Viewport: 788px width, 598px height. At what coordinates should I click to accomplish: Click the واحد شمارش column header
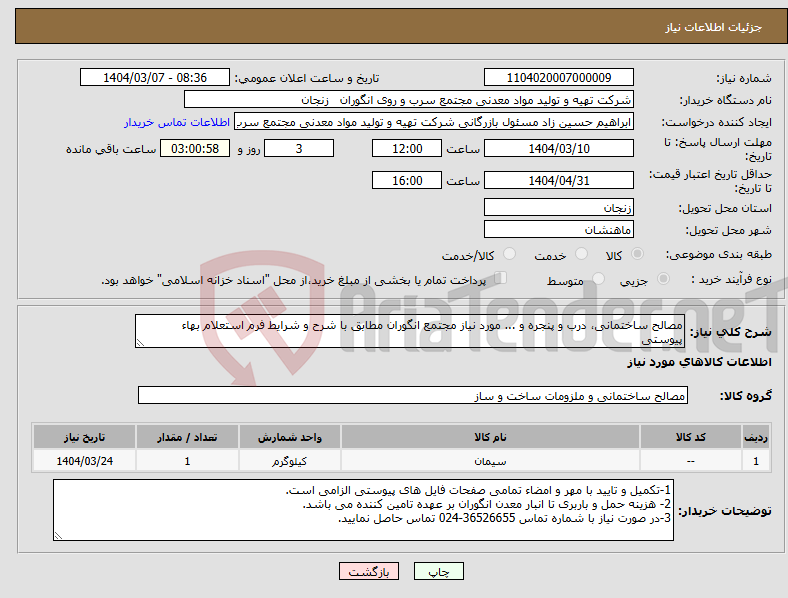pos(289,437)
